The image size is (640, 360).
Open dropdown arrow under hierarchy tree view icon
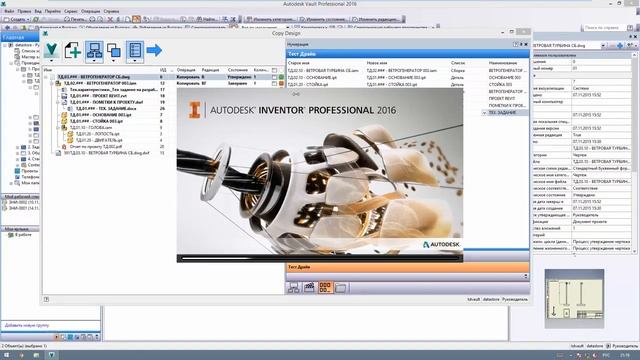pyautogui.click(x=94, y=61)
